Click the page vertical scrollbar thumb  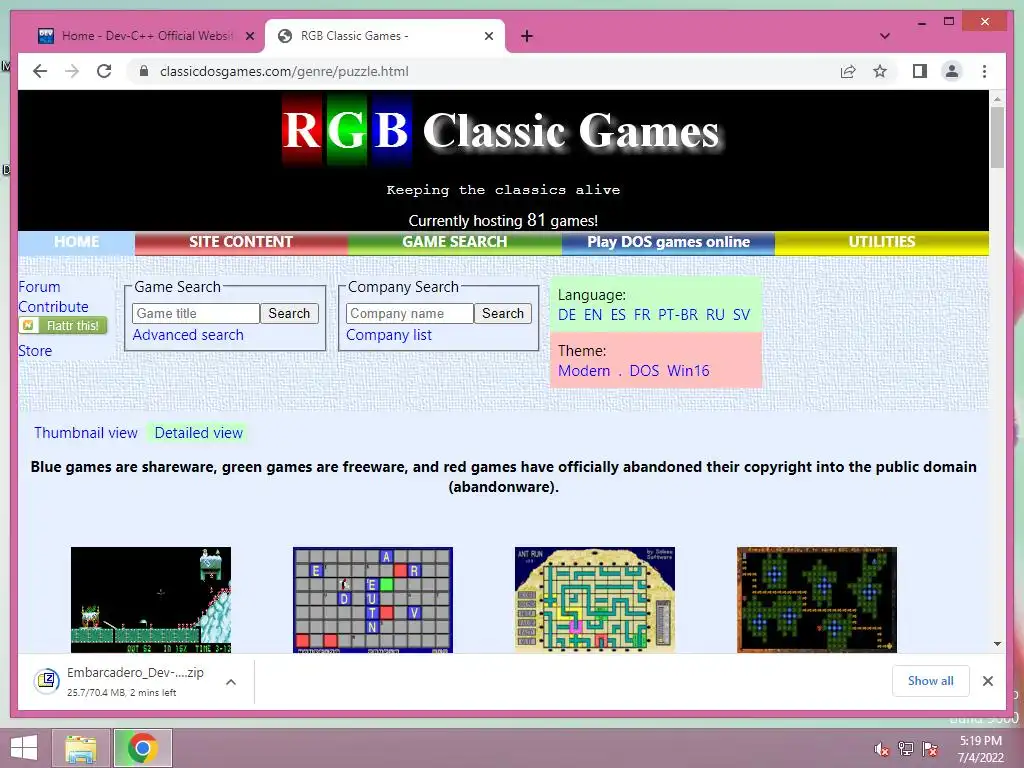pyautogui.click(x=997, y=137)
